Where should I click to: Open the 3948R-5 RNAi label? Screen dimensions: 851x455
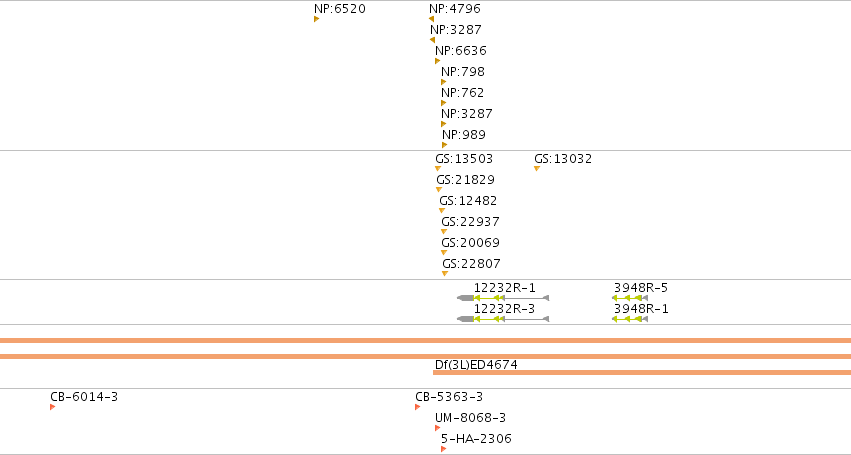pyautogui.click(x=641, y=288)
